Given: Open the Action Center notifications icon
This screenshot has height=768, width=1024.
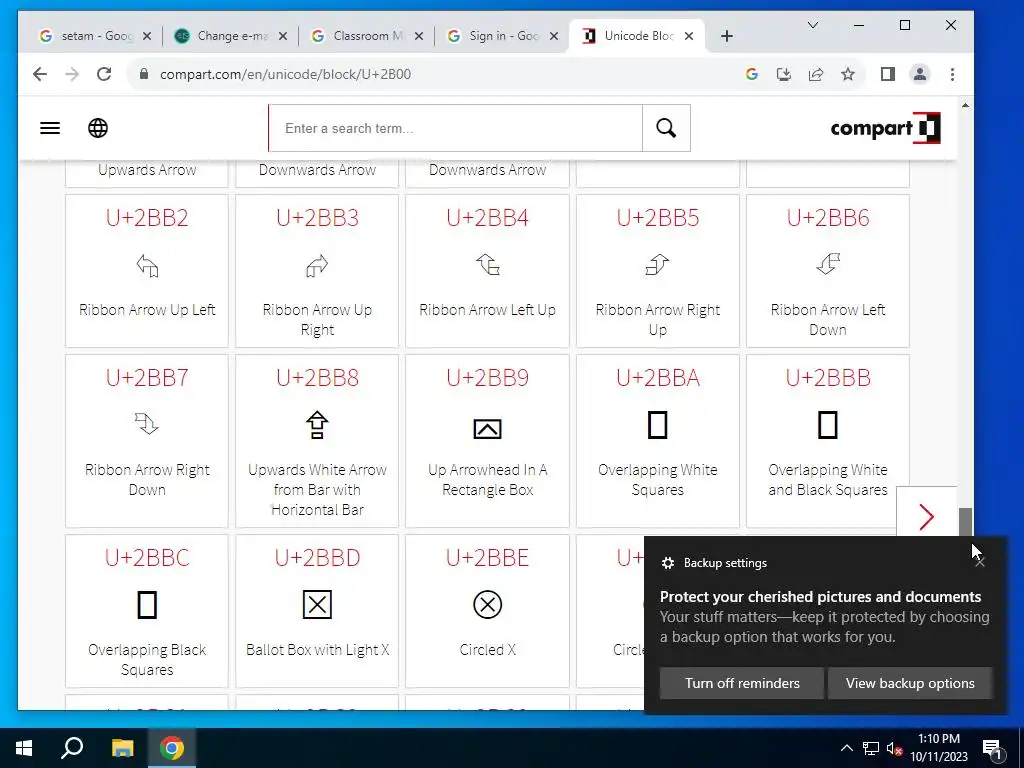Looking at the screenshot, I should pos(991,749).
